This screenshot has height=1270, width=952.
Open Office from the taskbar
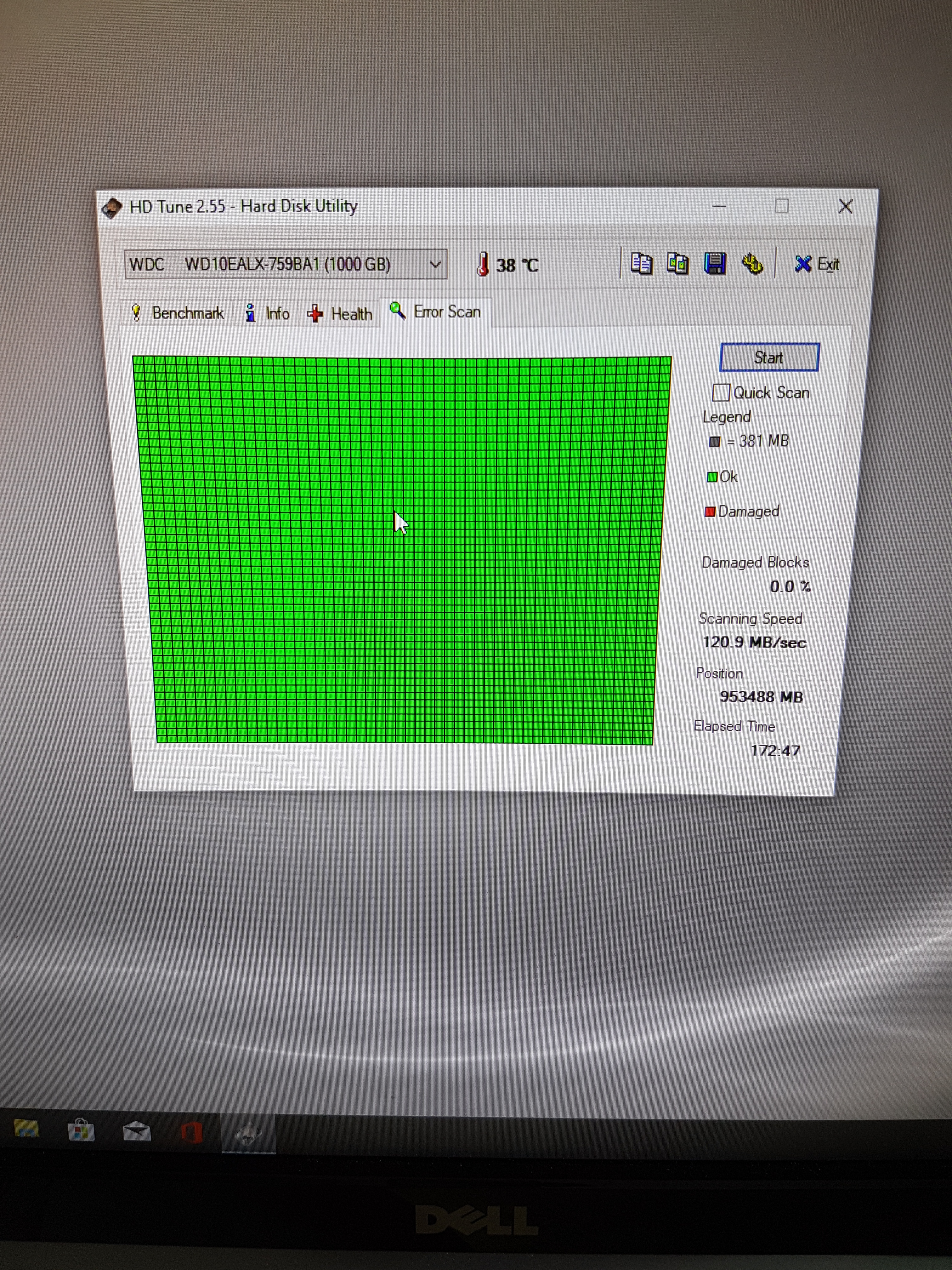(192, 1133)
